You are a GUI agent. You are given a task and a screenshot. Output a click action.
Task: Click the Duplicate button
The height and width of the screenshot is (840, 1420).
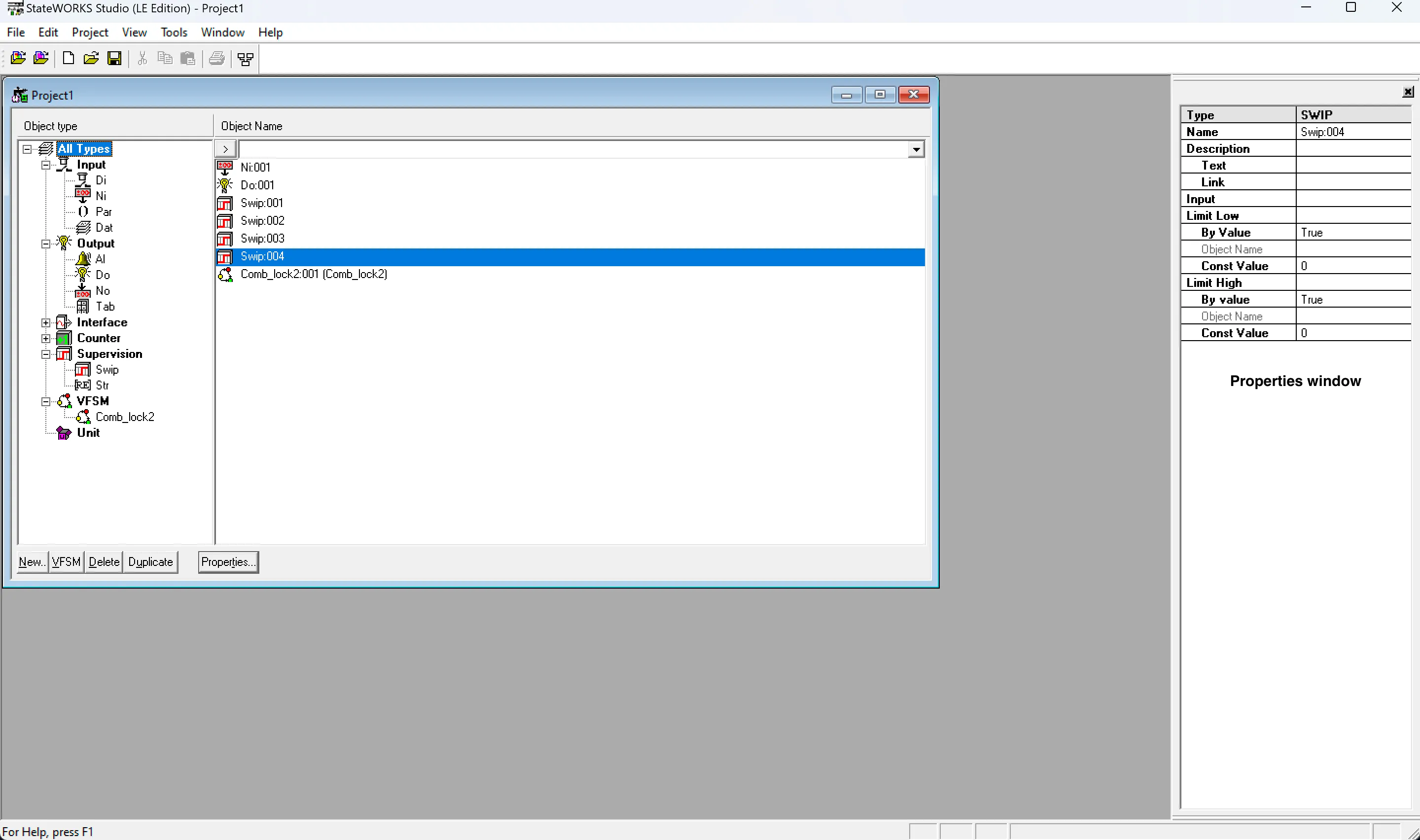click(x=150, y=561)
